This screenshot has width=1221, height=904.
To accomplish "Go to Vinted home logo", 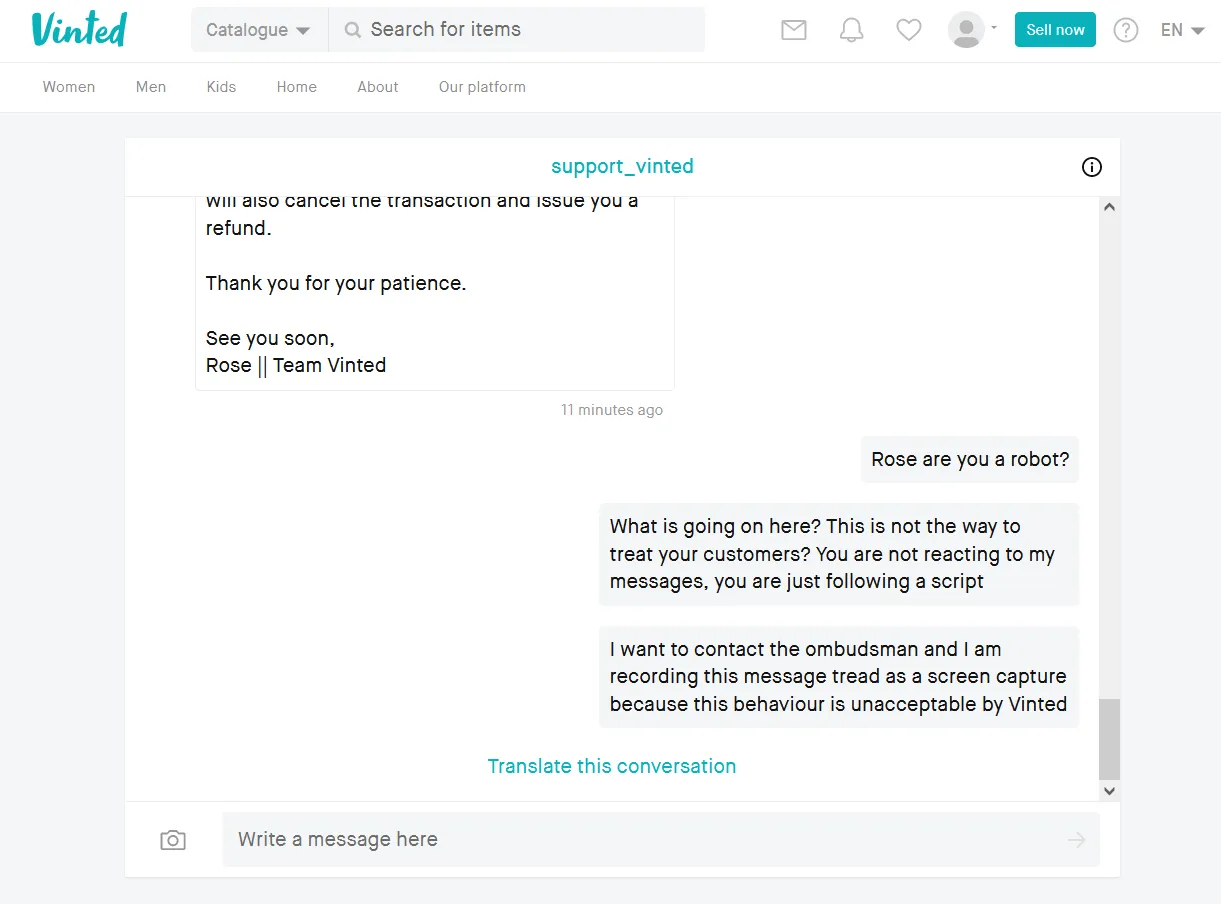I will click(79, 29).
